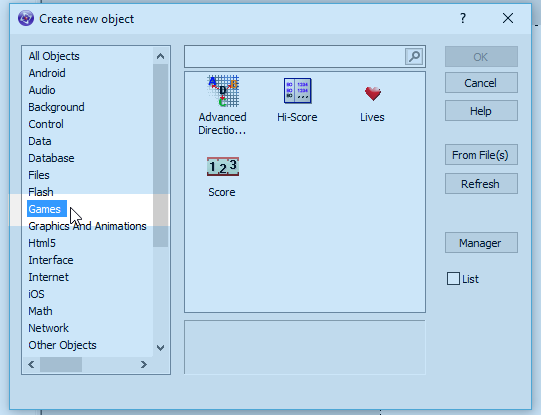Click the vertical scrollbar thumb in category list
This screenshot has height=415, width=541.
[x=160, y=155]
